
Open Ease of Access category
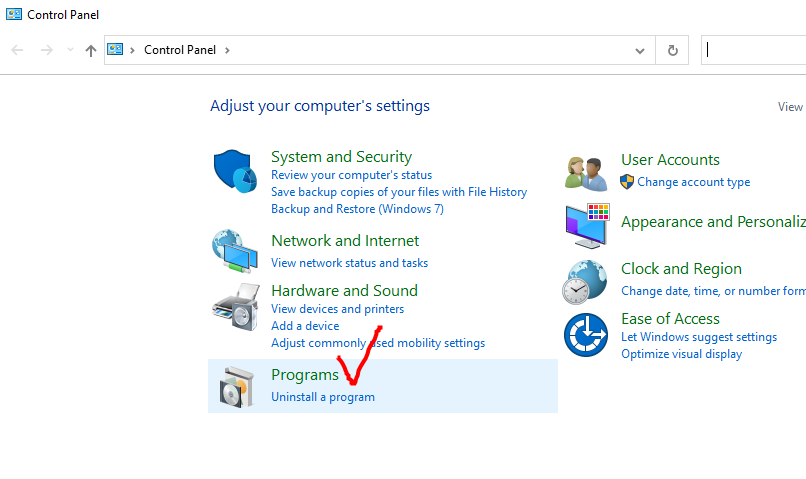coord(670,319)
